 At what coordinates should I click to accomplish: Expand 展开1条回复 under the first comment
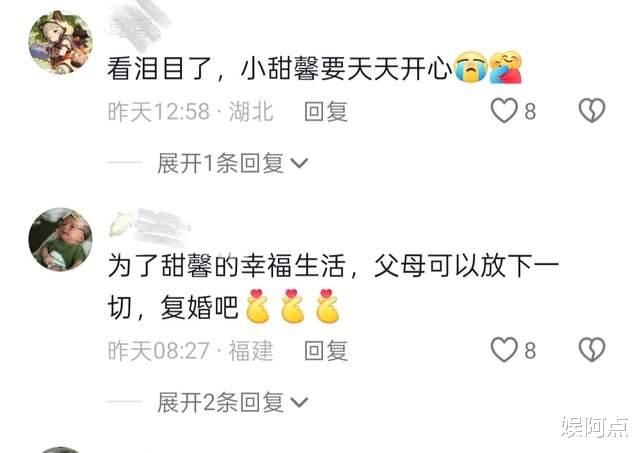click(220, 163)
